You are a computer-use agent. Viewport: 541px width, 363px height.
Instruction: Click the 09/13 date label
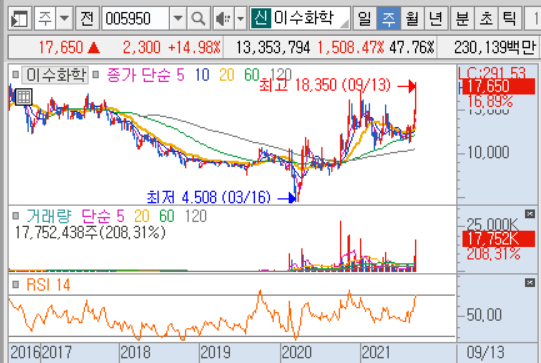tap(486, 353)
